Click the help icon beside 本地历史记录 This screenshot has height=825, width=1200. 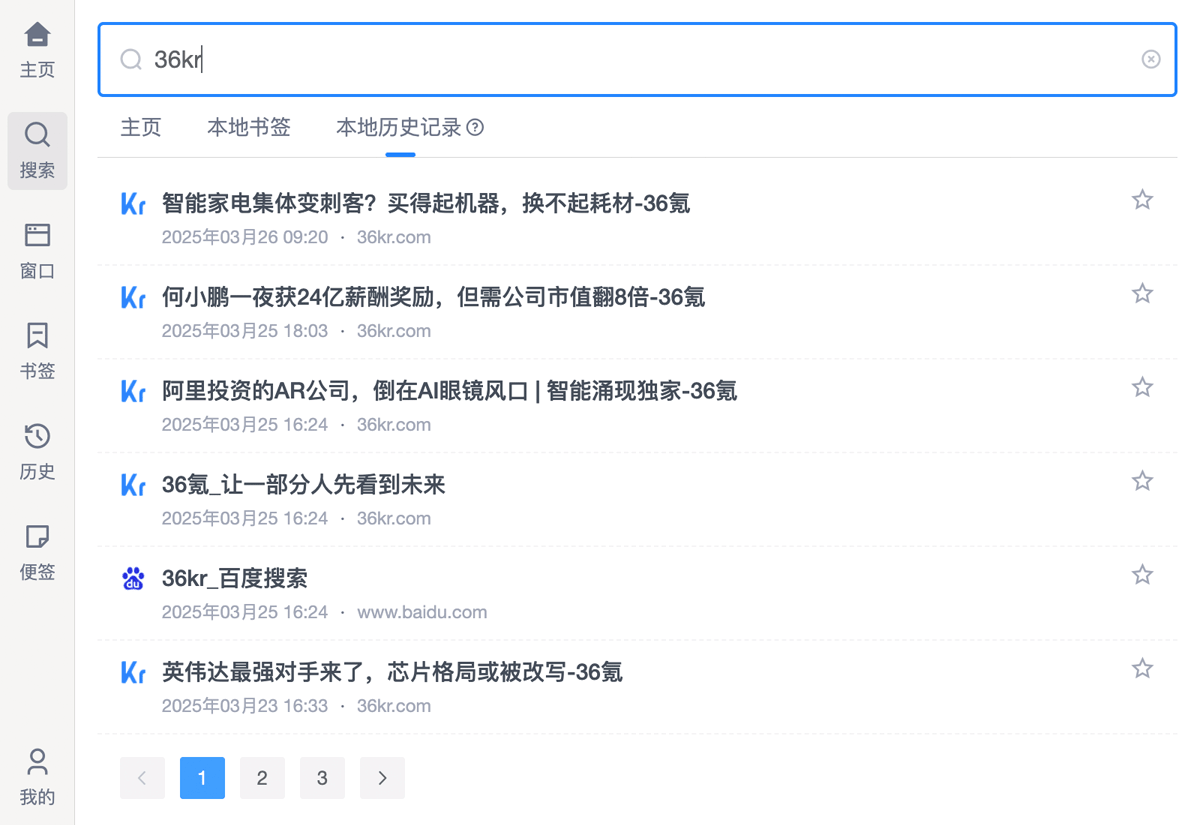pyautogui.click(x=476, y=127)
